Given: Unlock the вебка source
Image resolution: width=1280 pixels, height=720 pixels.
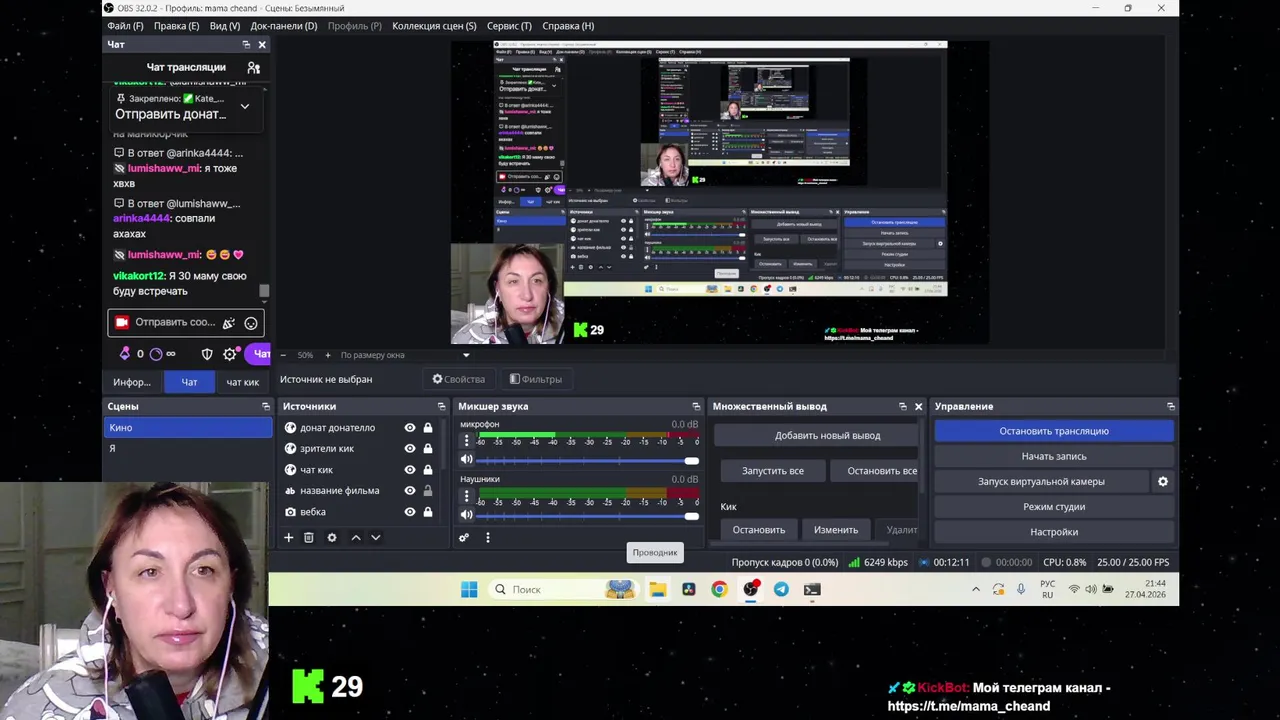Looking at the screenshot, I should click(428, 512).
